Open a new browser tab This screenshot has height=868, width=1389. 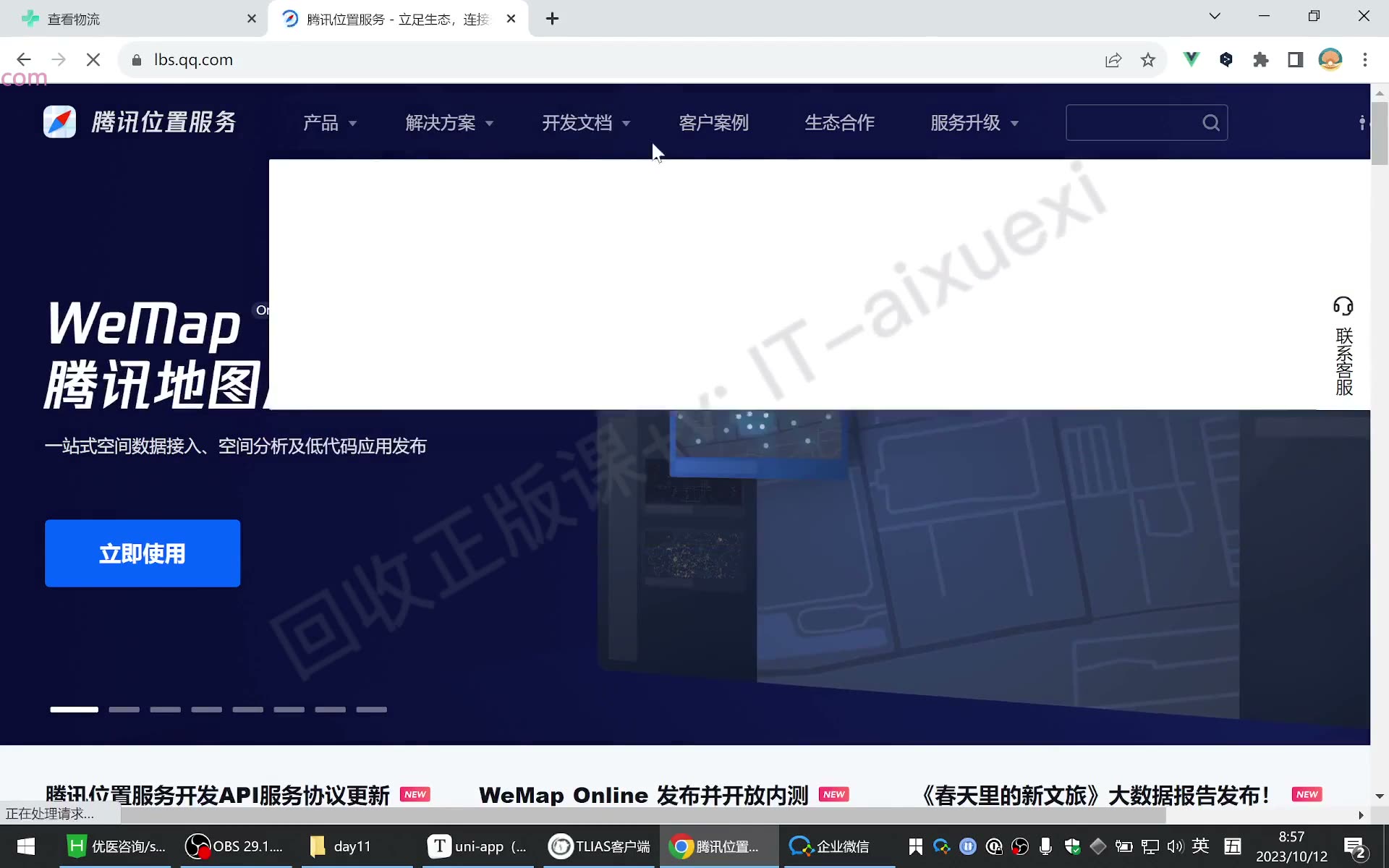[553, 19]
